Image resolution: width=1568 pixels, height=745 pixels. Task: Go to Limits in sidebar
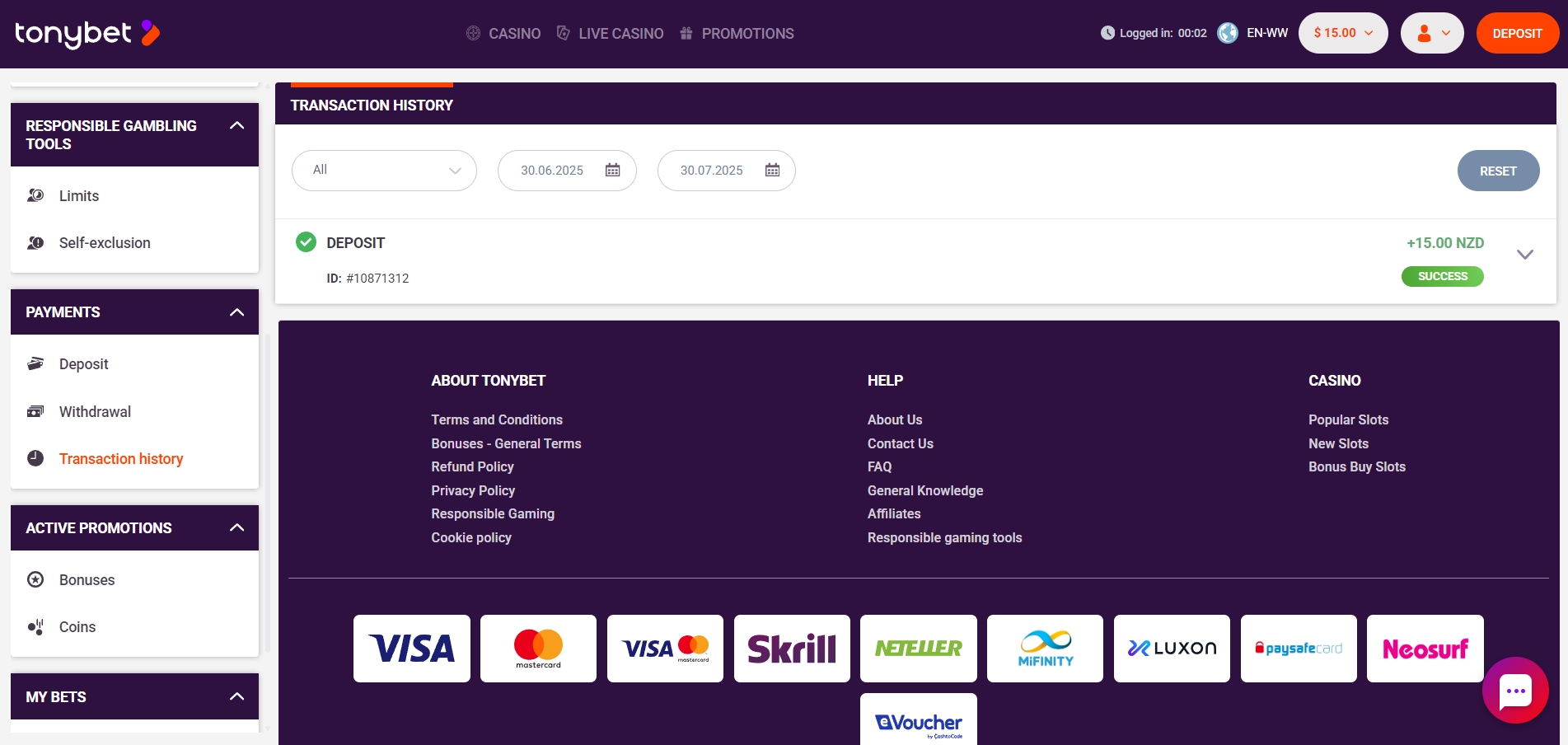click(79, 195)
